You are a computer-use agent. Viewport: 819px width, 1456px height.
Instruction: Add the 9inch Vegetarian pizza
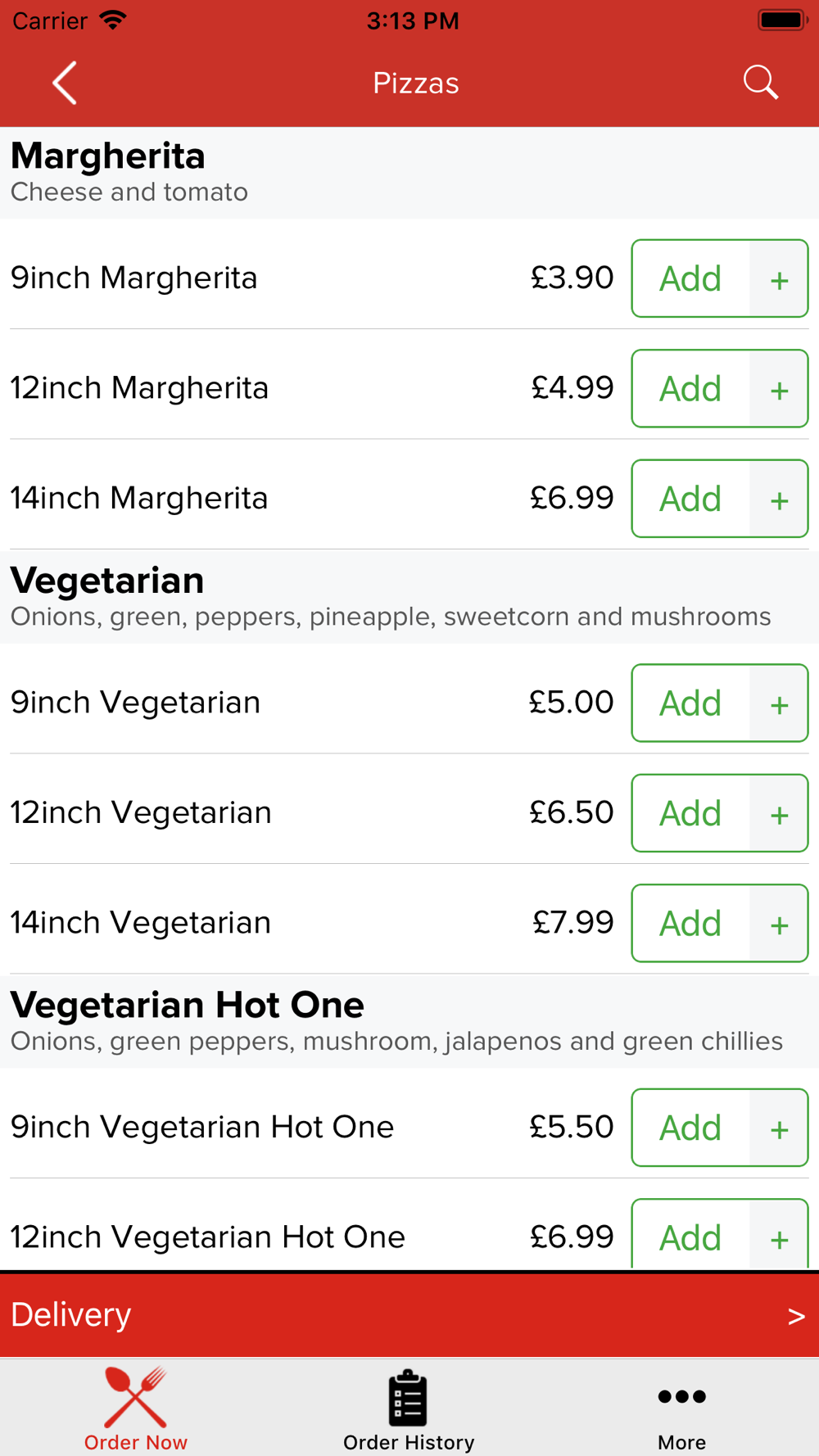690,703
